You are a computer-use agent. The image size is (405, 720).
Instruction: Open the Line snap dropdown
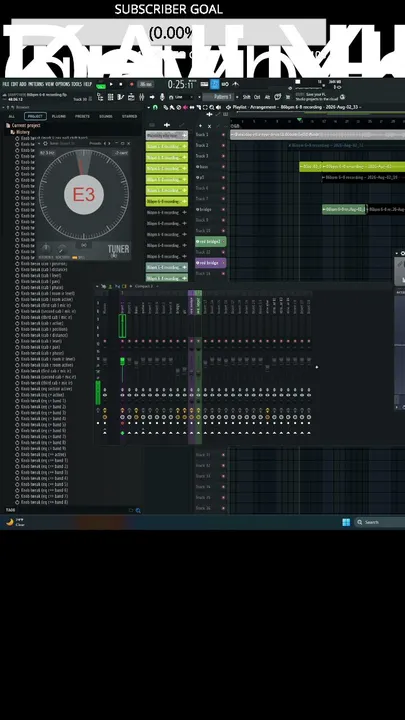coord(184,97)
